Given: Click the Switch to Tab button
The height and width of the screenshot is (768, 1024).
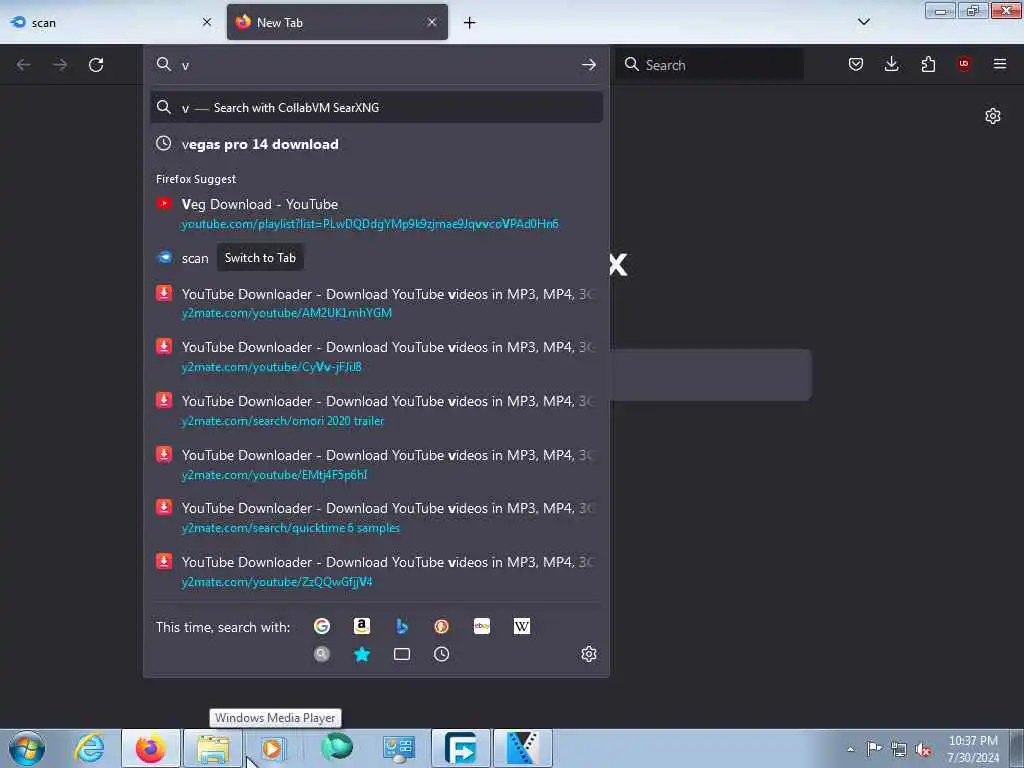Looking at the screenshot, I should [260, 258].
